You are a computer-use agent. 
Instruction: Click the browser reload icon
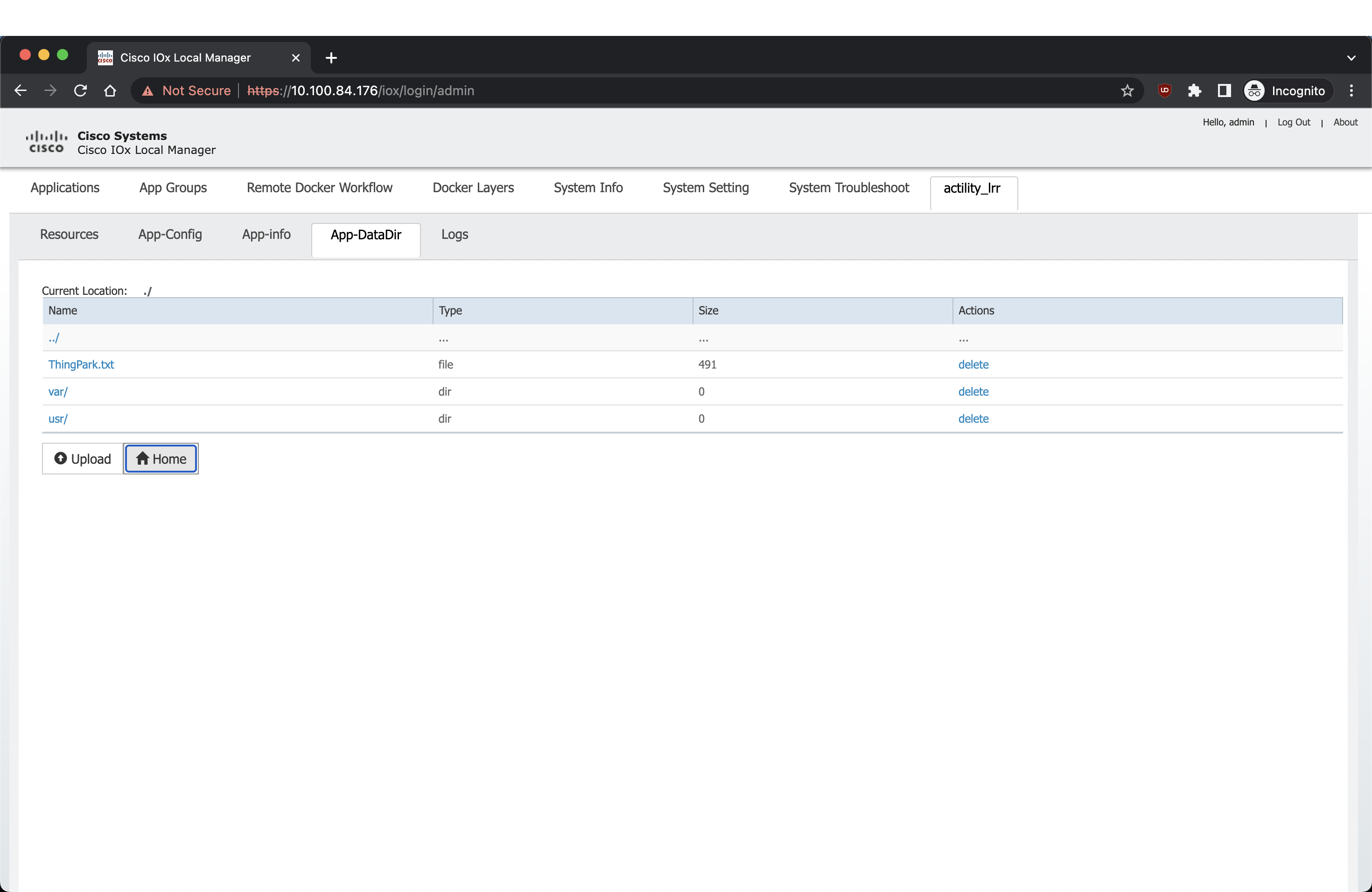80,91
